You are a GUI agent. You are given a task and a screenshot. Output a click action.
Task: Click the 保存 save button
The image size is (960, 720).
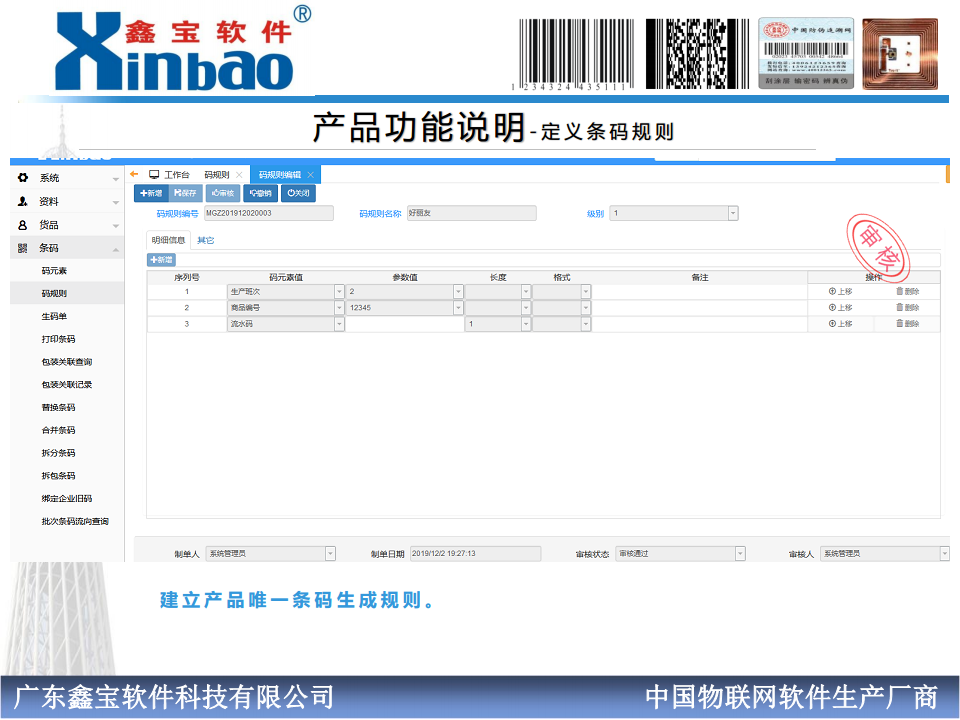(186, 193)
